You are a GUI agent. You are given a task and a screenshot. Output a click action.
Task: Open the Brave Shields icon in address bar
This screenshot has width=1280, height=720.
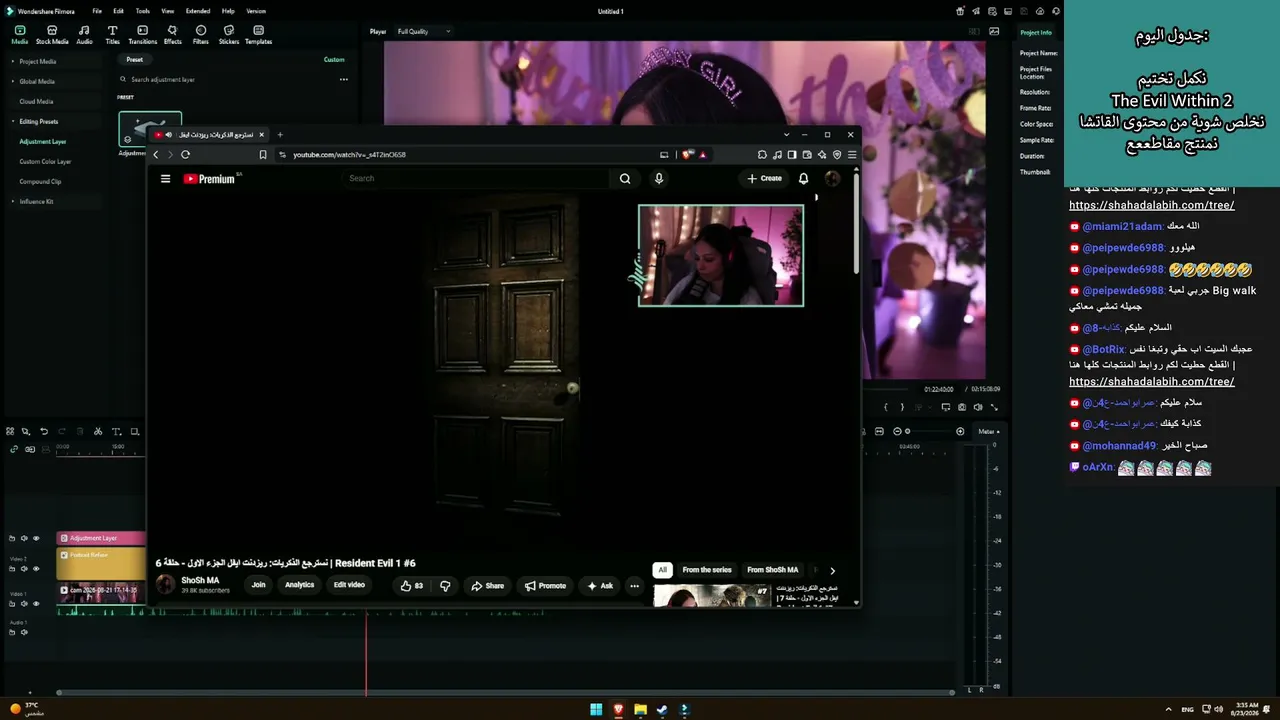[x=687, y=155]
